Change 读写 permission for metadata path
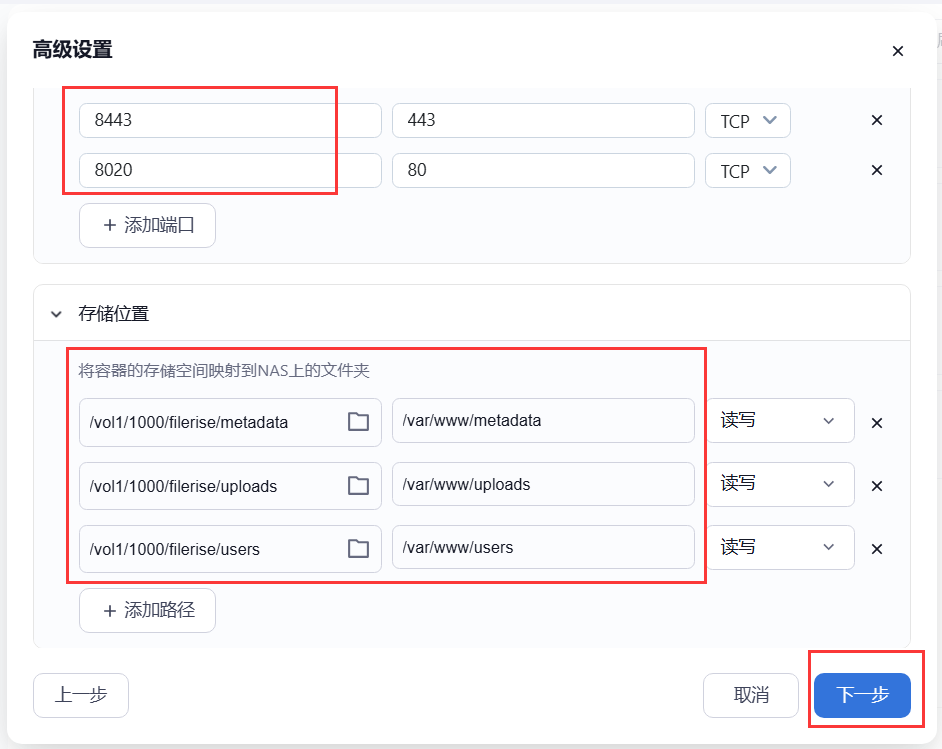The height and width of the screenshot is (749, 942). click(780, 420)
